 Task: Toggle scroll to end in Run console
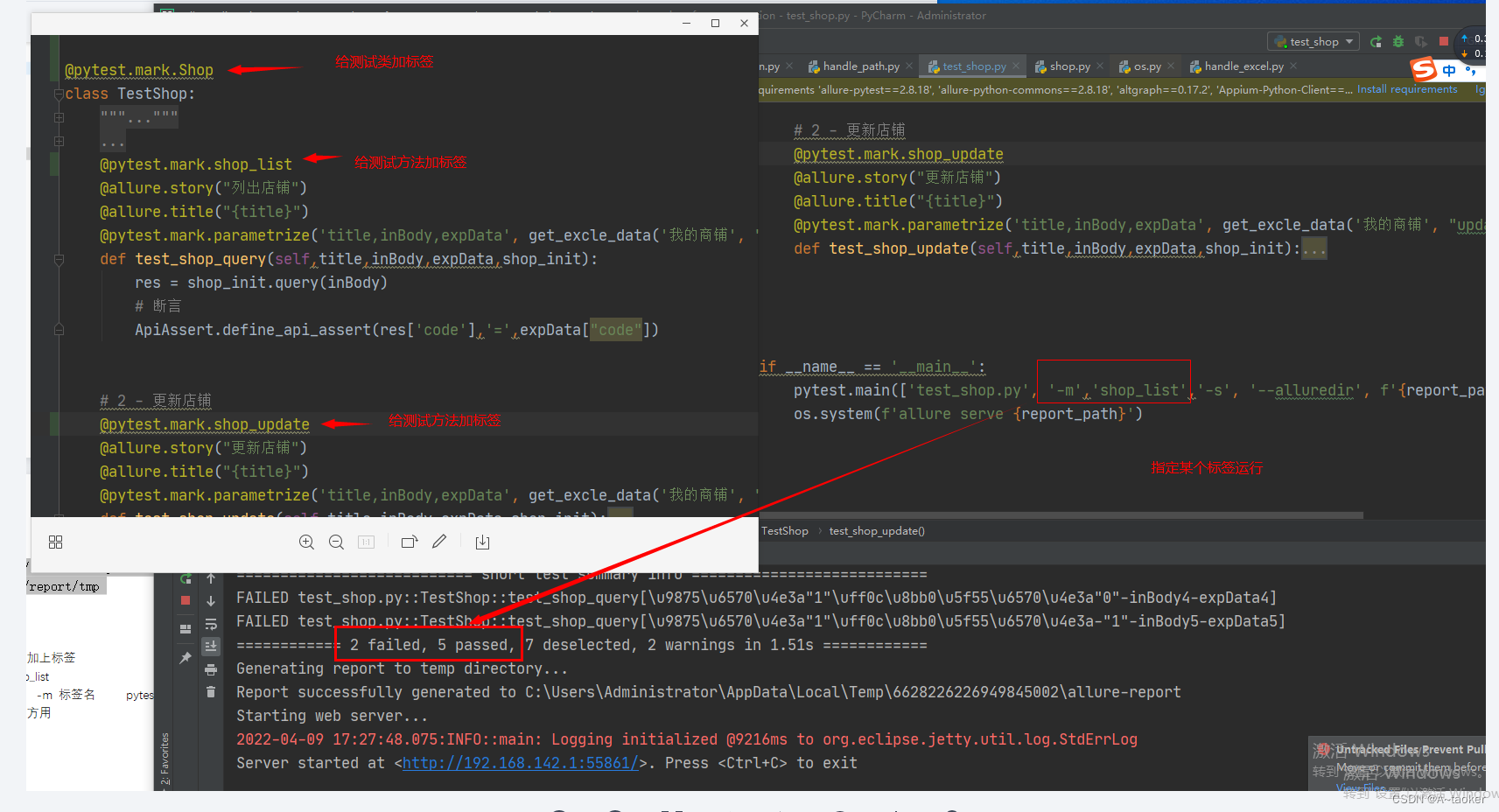211,647
